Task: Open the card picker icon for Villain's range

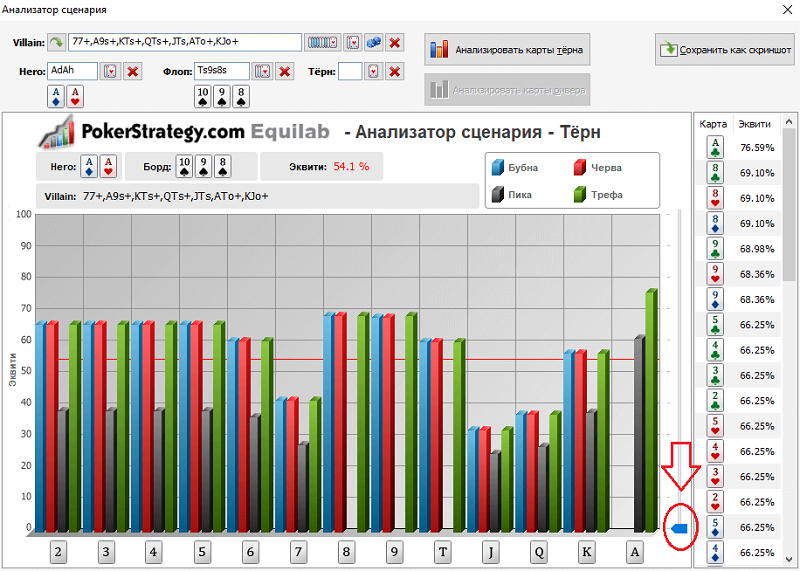Action: [x=353, y=43]
